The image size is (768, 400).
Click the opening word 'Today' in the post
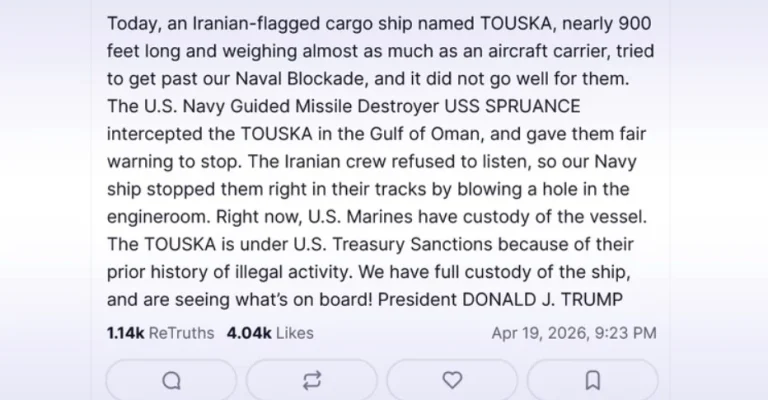[129, 22]
